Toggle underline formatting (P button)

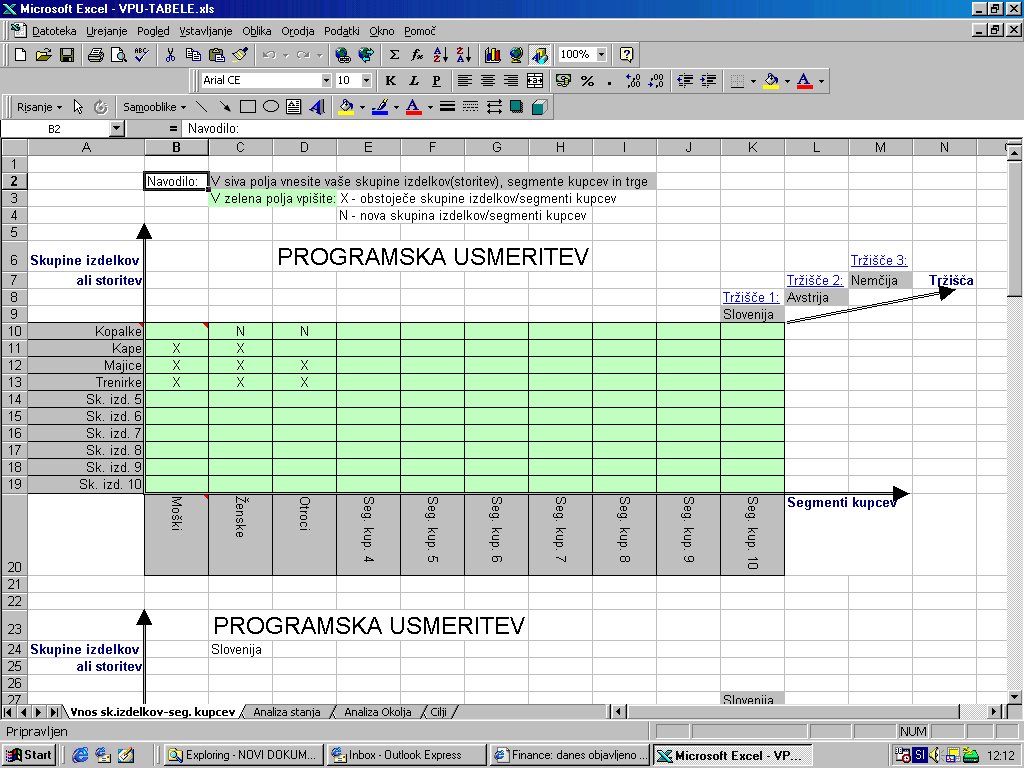coord(436,81)
